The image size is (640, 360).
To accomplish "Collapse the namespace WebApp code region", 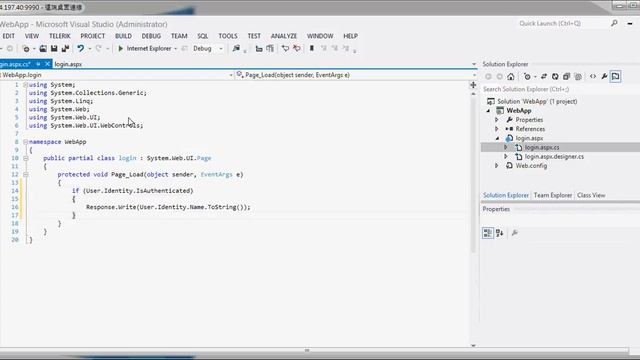I will click(25, 142).
